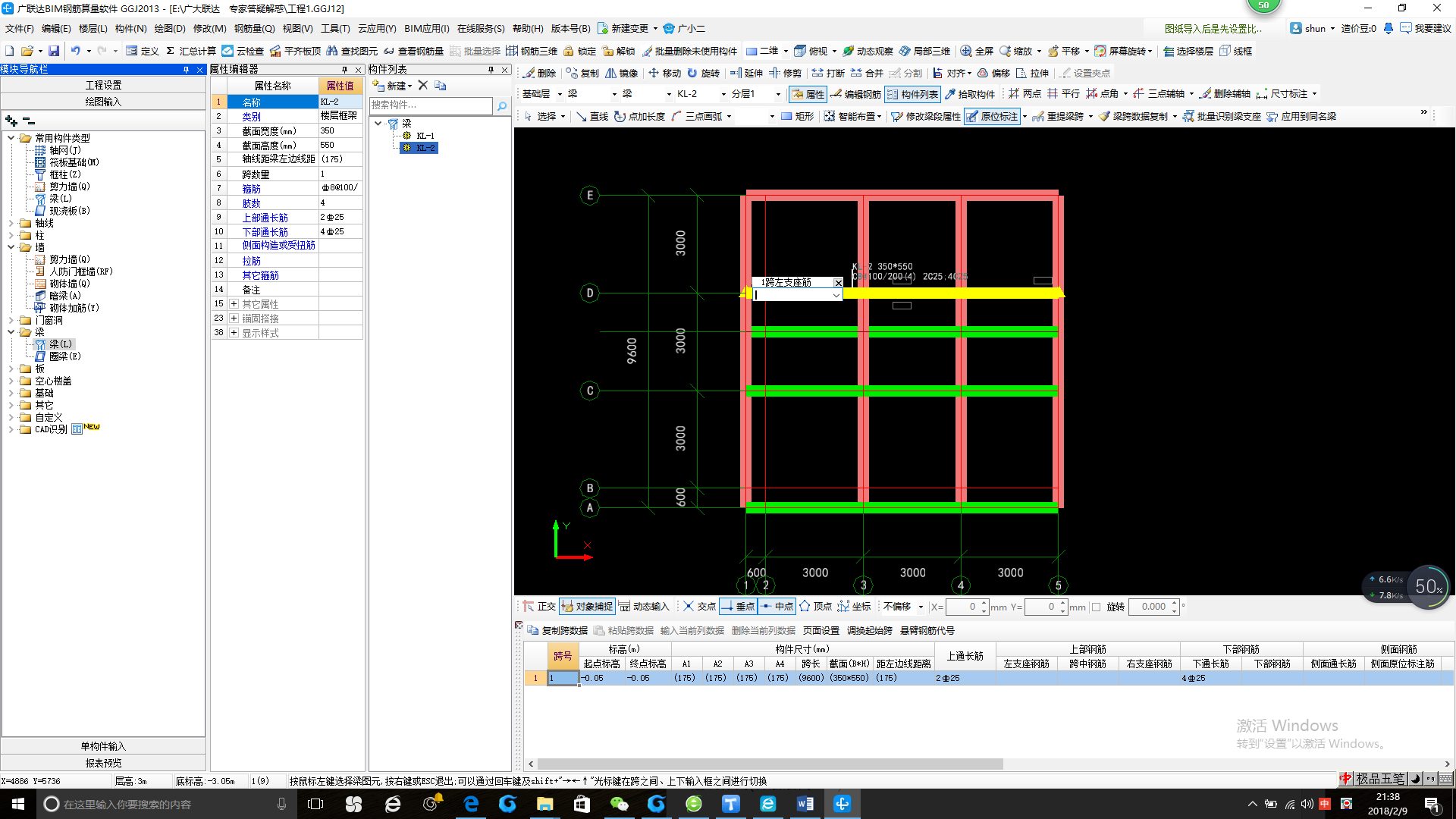This screenshot has width=1456, height=819.
Task: Click 复制跨数据 copy span data
Action: pos(557,630)
